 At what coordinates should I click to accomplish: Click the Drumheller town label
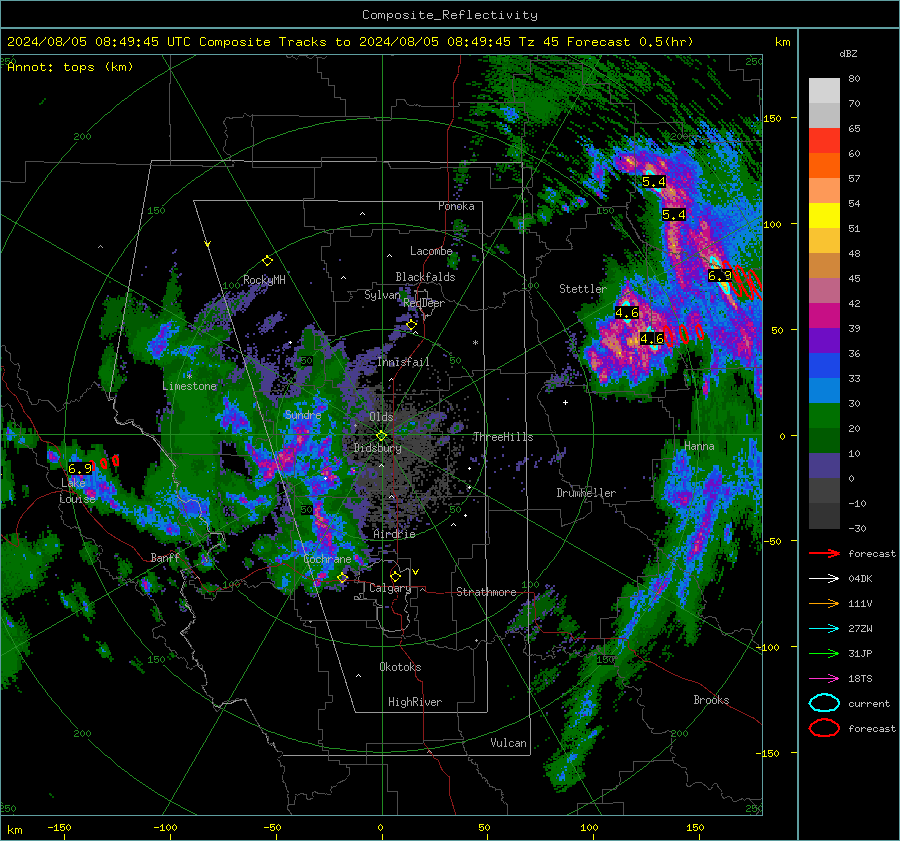point(586,493)
